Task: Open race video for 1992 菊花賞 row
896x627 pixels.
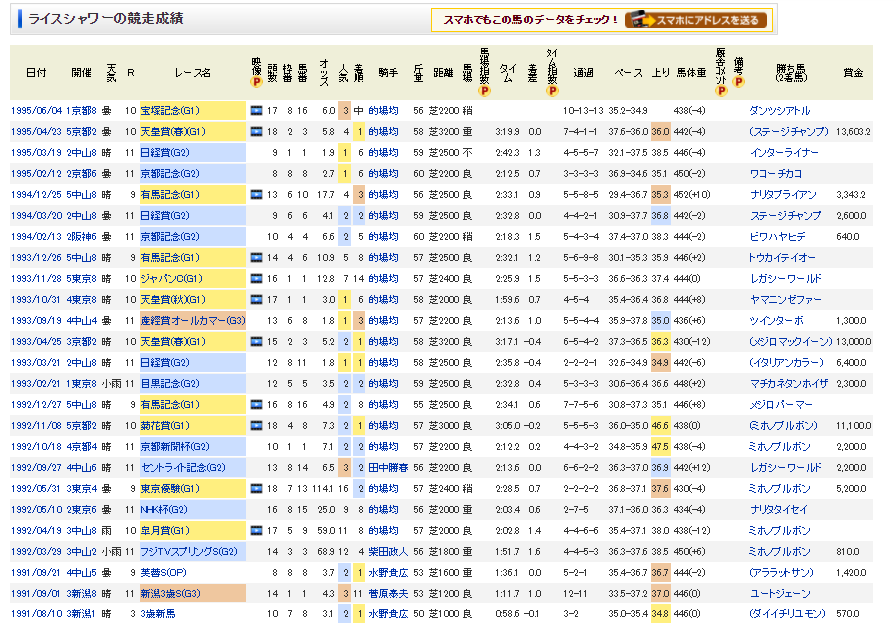Action: click(256, 425)
